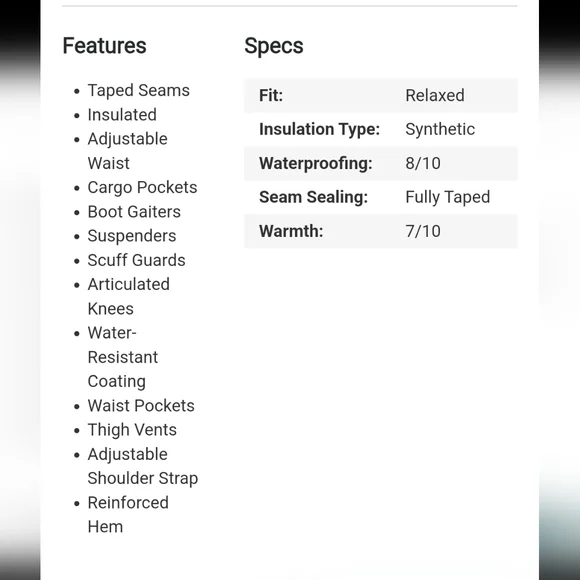The width and height of the screenshot is (580, 580).
Task: Select the Taped Seams feature item
Action: (138, 91)
